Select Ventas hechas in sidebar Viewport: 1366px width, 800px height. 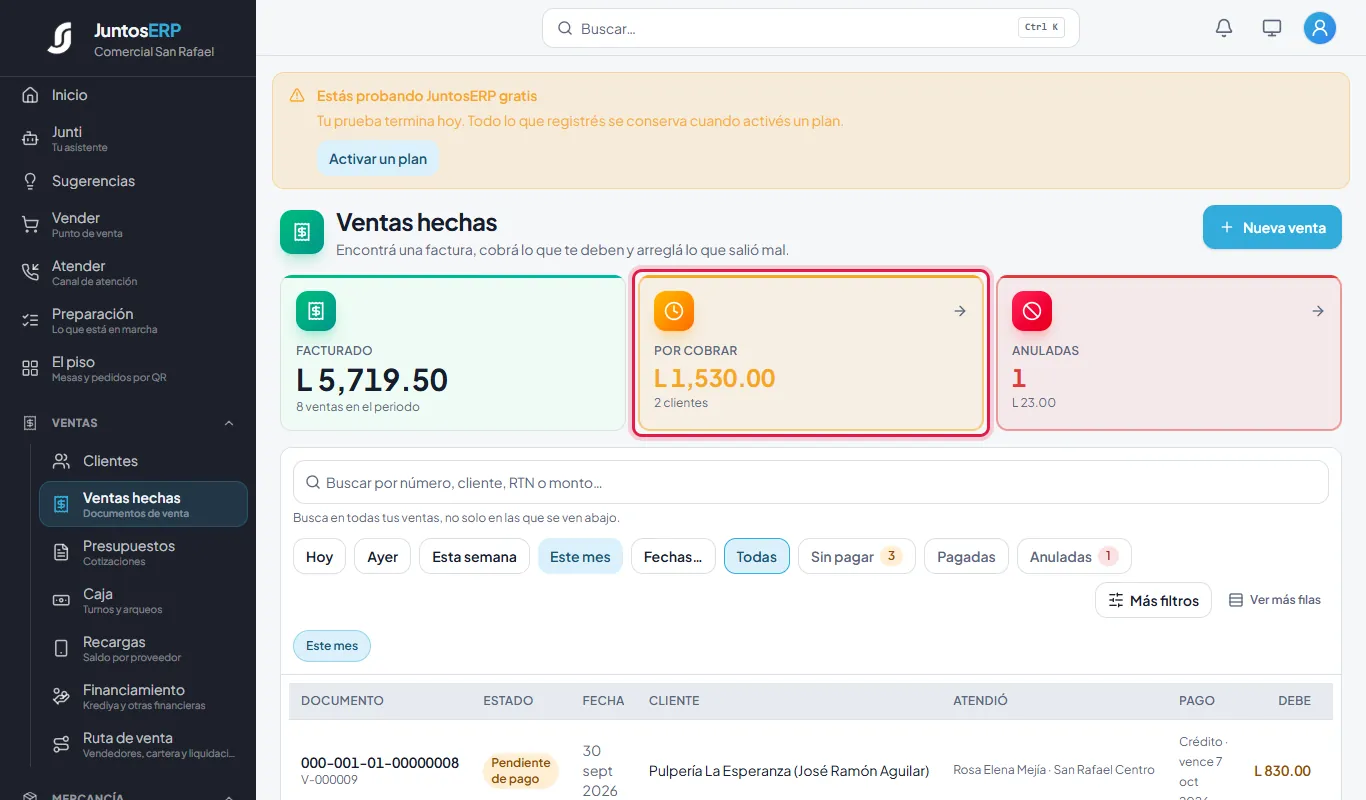(143, 504)
